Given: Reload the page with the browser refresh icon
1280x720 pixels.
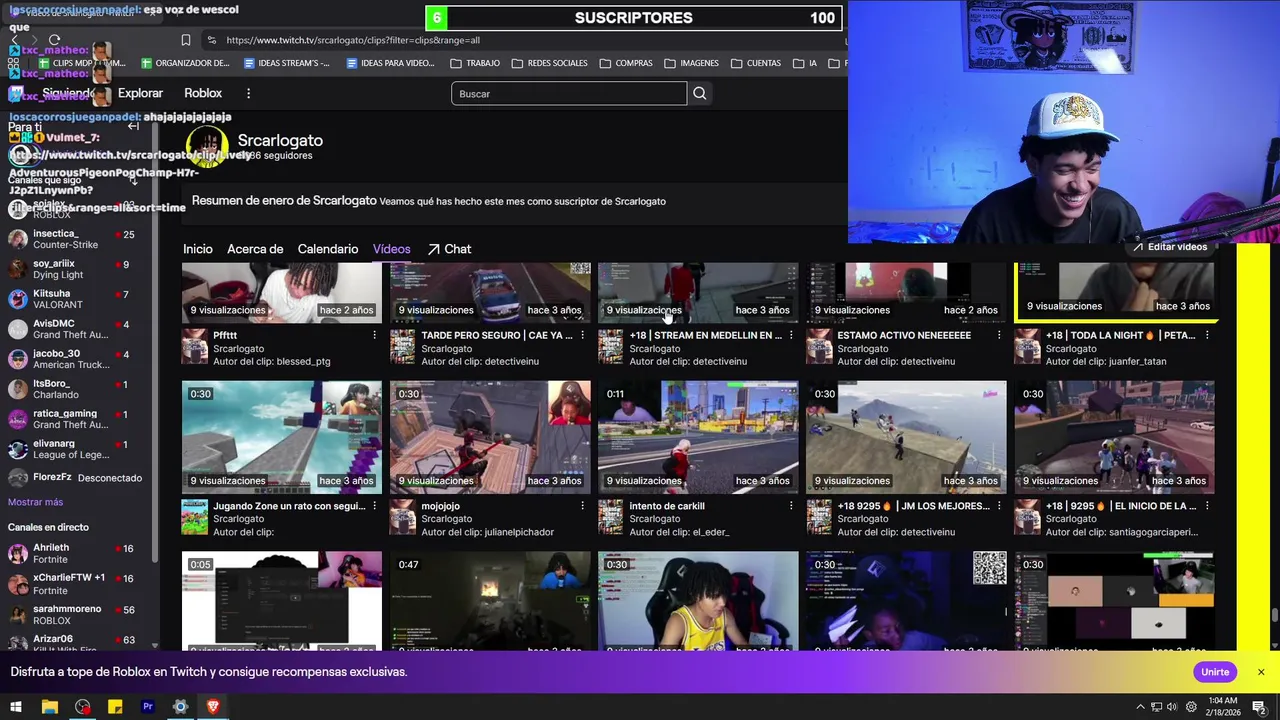Looking at the screenshot, I should 54,40.
